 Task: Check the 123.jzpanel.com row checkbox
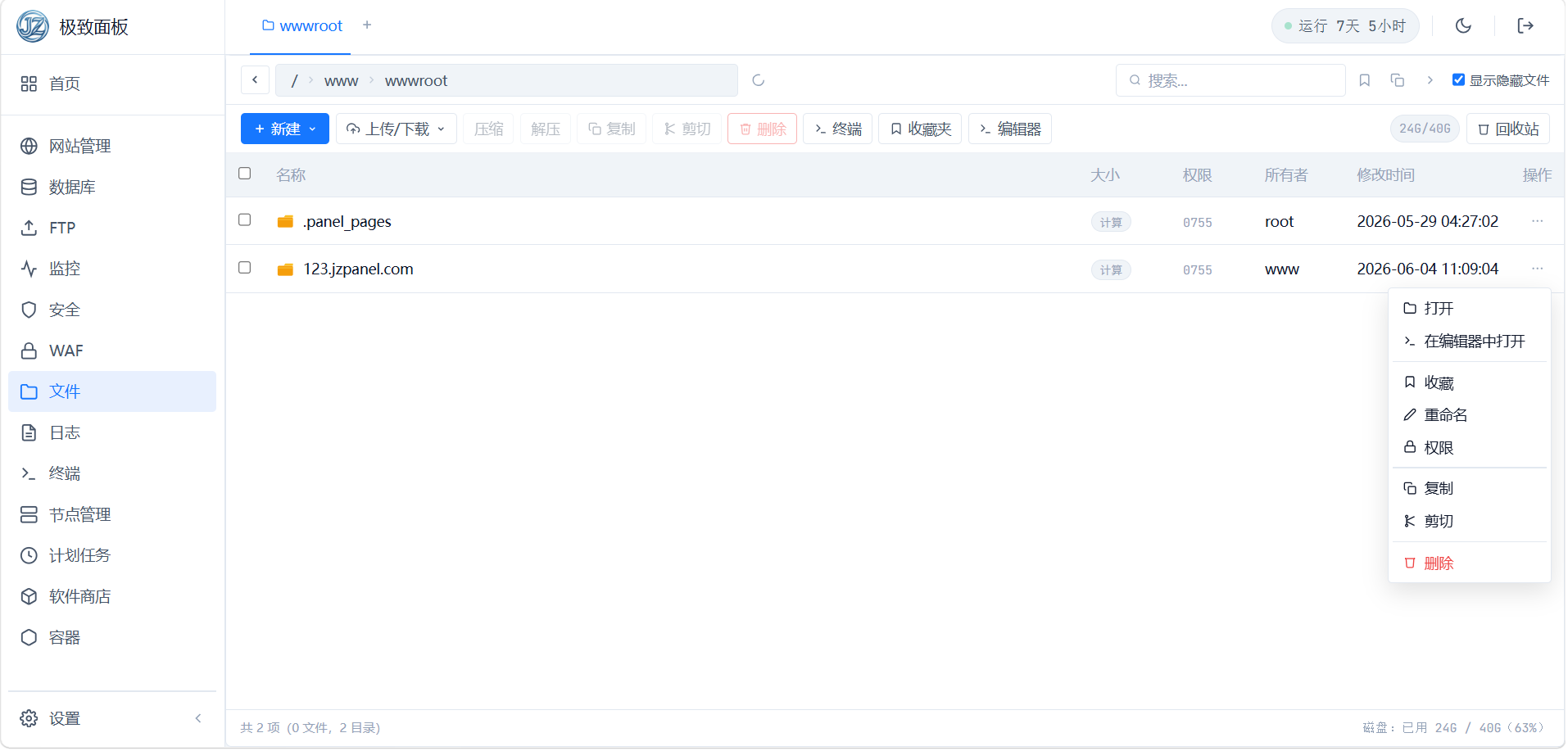tap(244, 268)
